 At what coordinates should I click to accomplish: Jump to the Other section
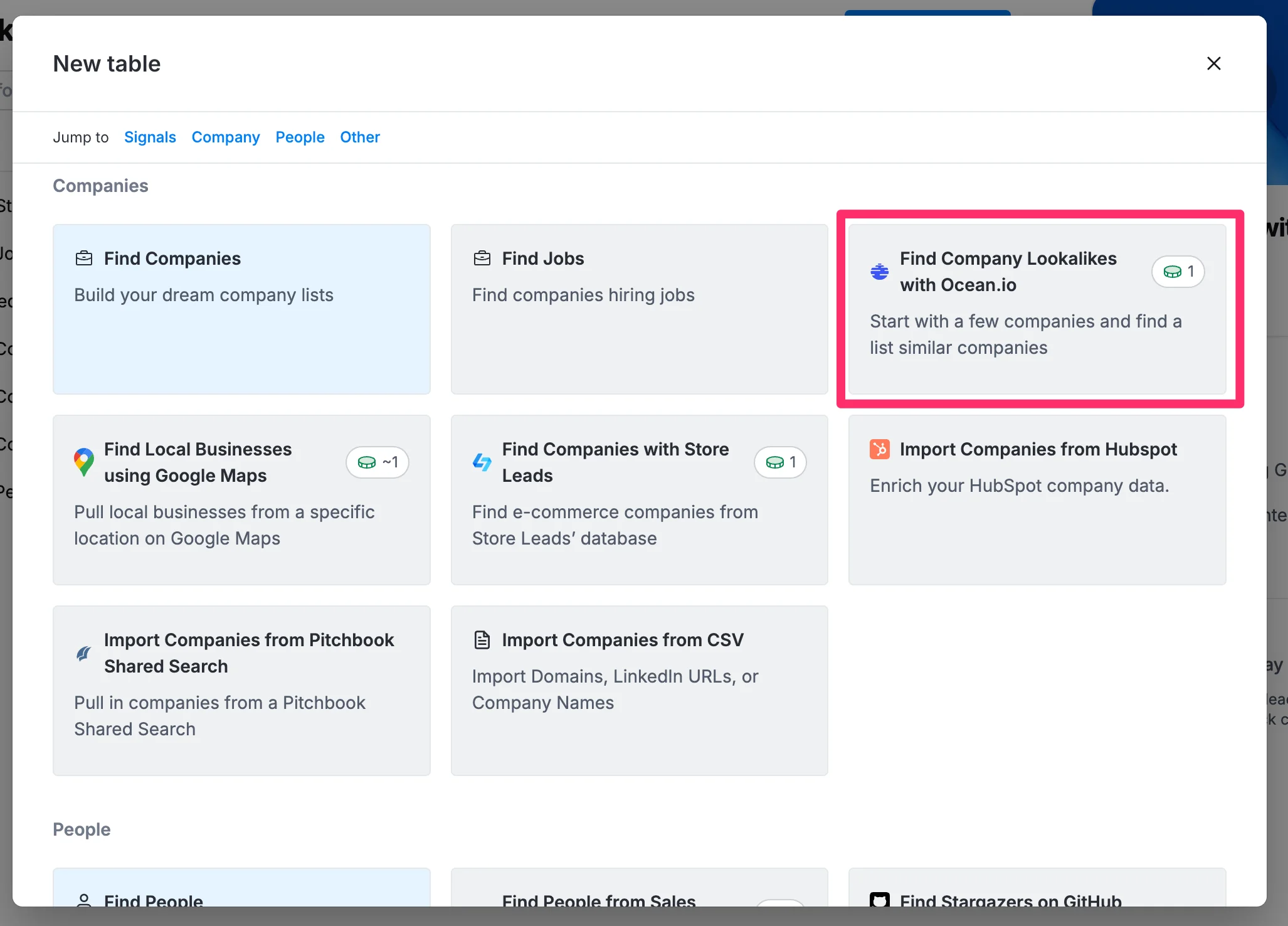[360, 137]
